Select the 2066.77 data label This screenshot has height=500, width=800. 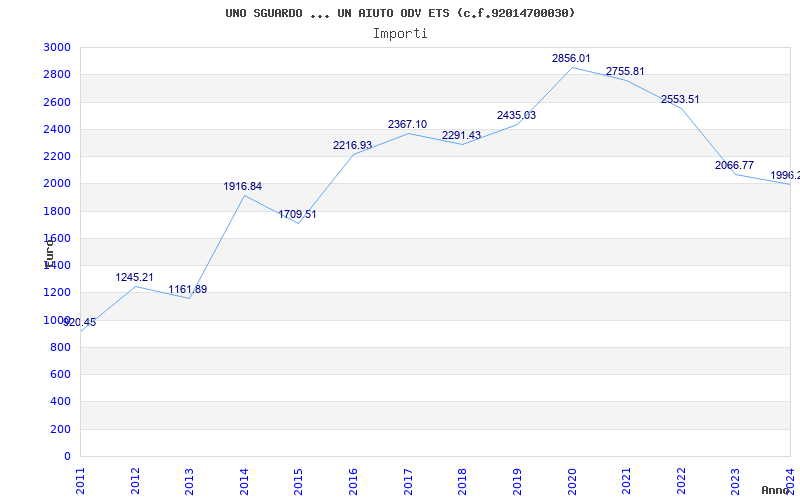pyautogui.click(x=734, y=165)
